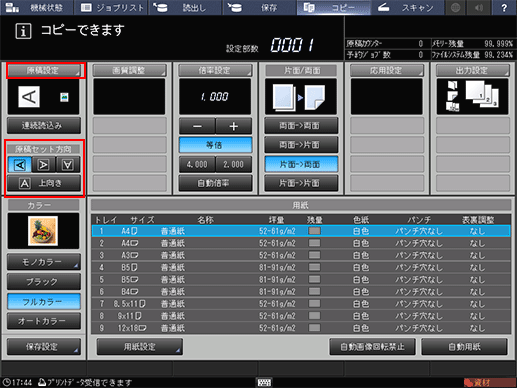Open the 資材 consumables status indicator
This screenshot has width=517, height=388.
coord(490,382)
